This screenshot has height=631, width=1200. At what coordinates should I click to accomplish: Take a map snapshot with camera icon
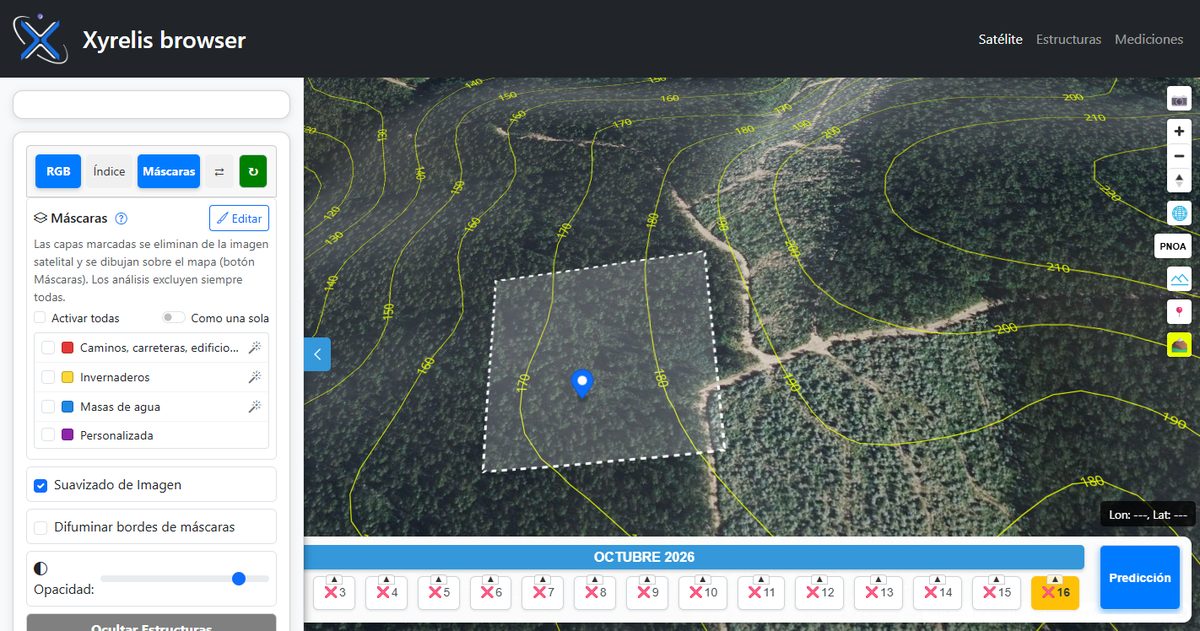pyautogui.click(x=1180, y=100)
